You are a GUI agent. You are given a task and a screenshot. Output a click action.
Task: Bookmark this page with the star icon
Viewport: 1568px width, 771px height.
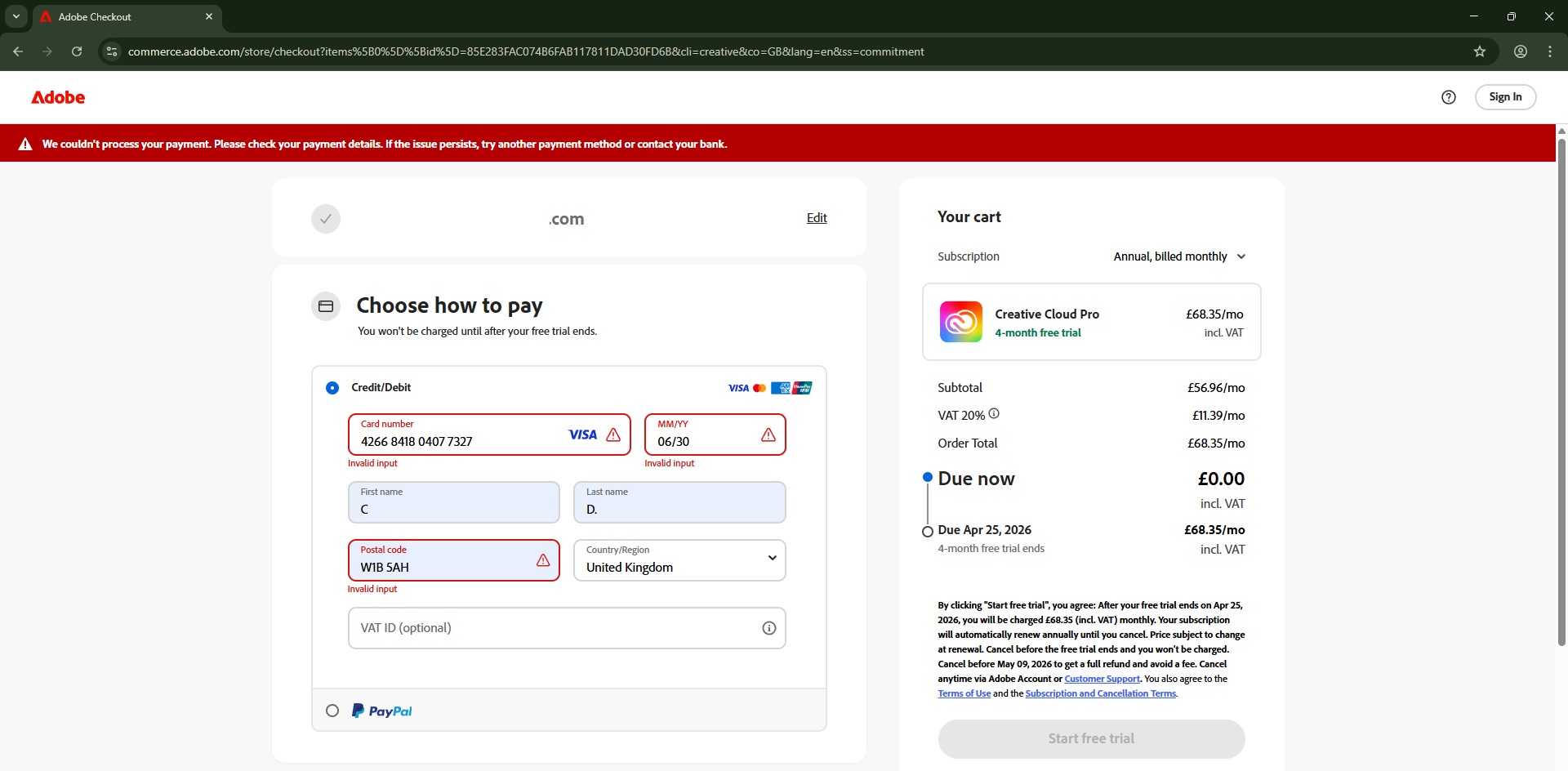[x=1479, y=51]
